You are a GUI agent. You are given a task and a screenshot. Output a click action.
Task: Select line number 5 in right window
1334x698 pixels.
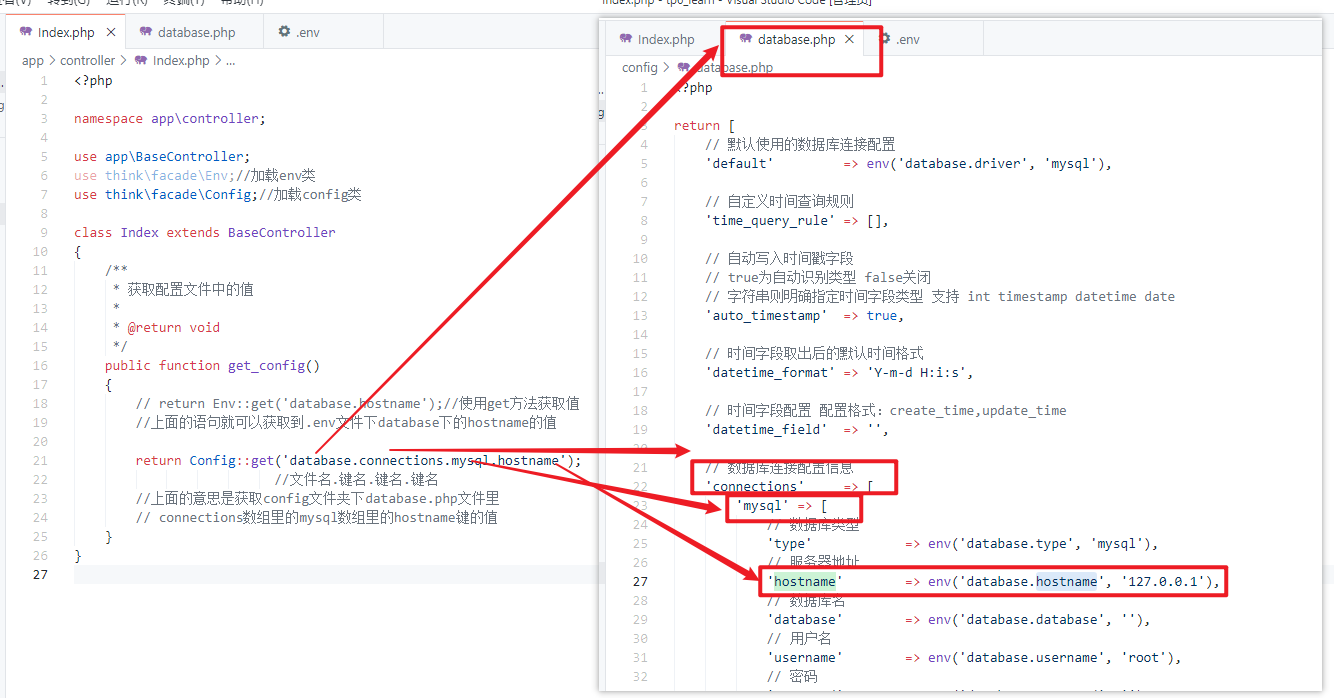(644, 163)
